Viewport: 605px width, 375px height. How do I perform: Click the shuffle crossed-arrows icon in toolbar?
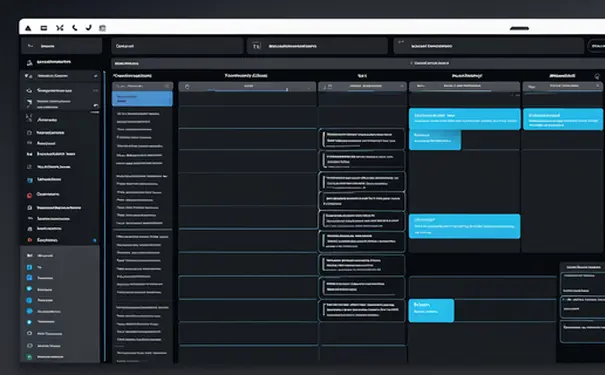[x=59, y=28]
